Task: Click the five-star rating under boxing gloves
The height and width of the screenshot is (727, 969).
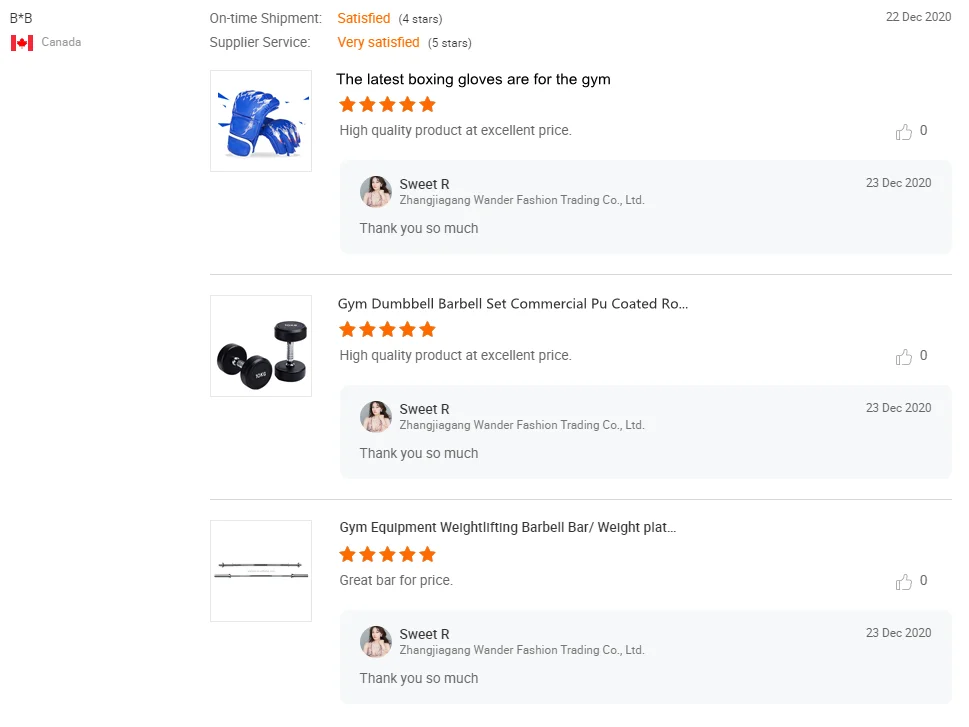Action: [x=387, y=105]
